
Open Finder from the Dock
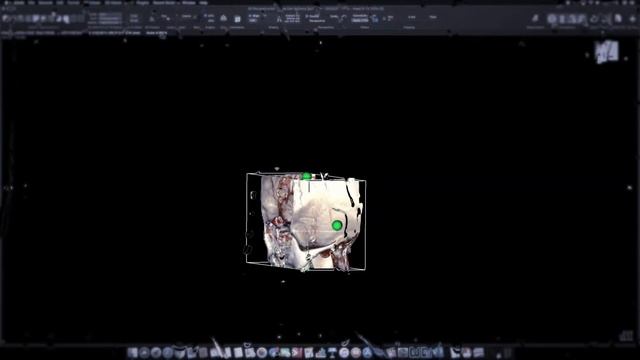click(x=133, y=353)
